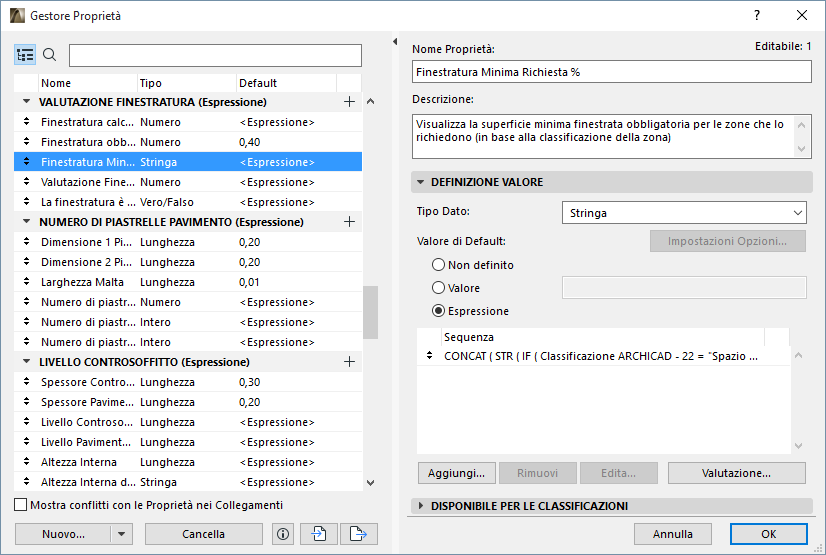Click the Nuovo... button
The height and width of the screenshot is (555, 826).
pos(63,534)
